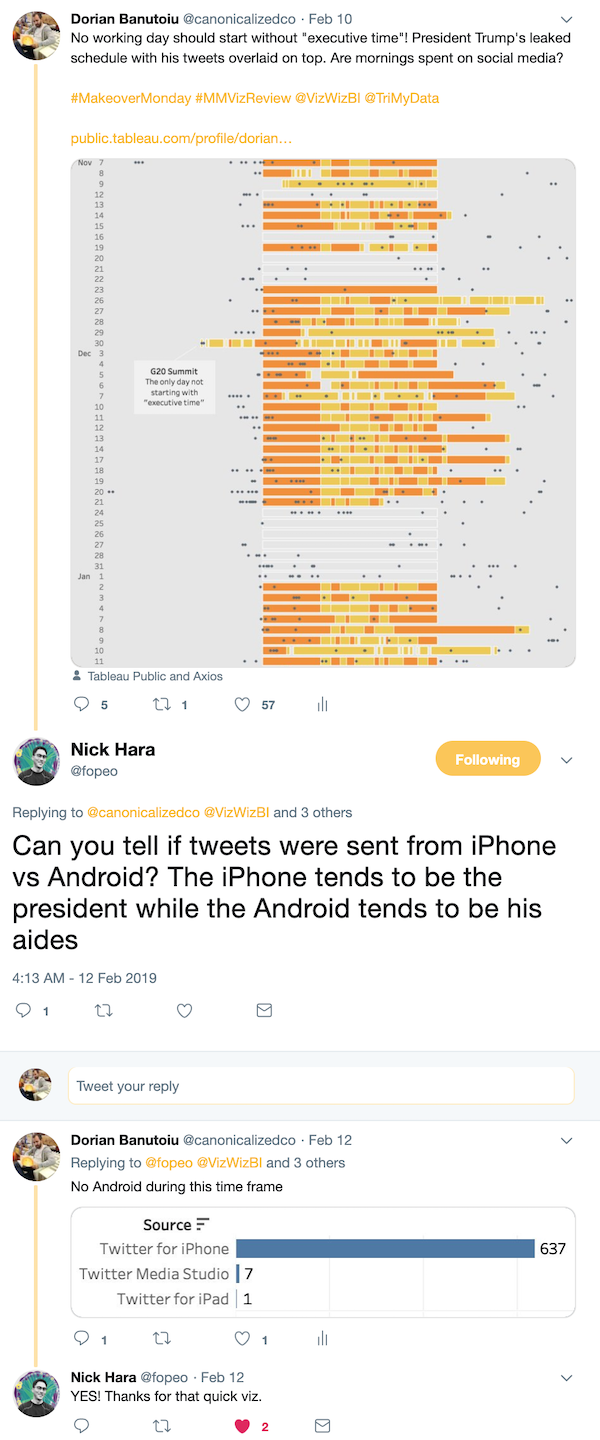Reply to Dorian's original schedule tweet
The height and width of the screenshot is (1440, 600).
(x=83, y=705)
